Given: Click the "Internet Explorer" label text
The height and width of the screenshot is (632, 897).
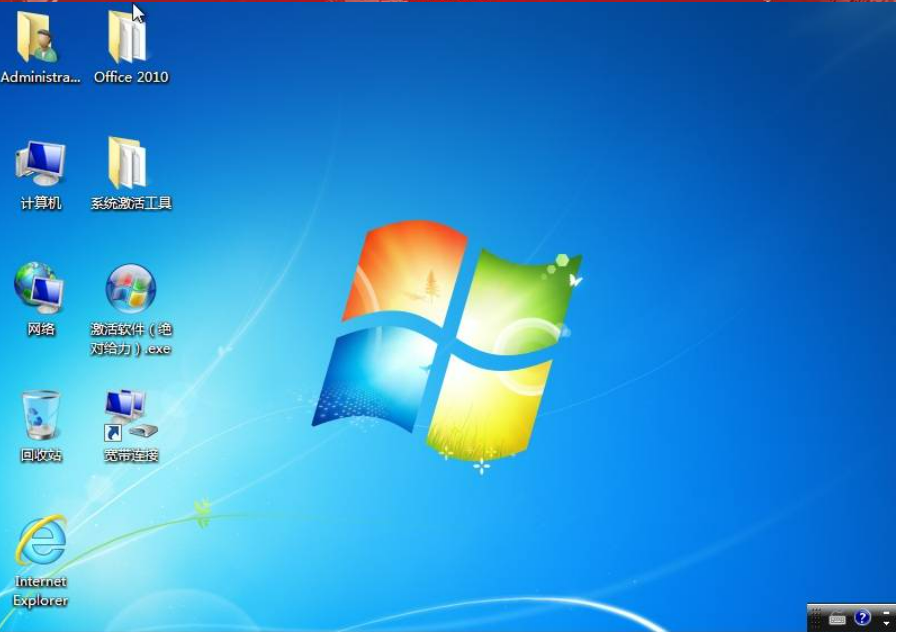Looking at the screenshot, I should (x=40, y=590).
